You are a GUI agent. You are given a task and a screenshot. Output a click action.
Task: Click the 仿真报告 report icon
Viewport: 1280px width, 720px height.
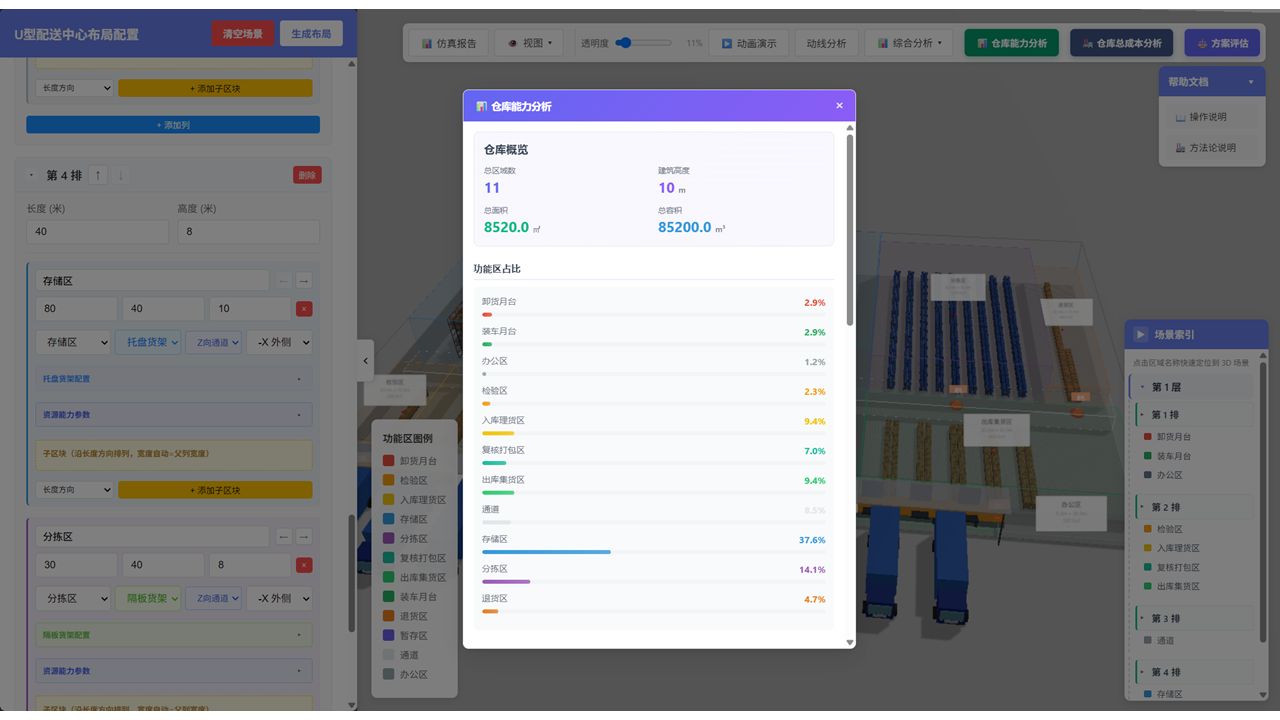point(427,44)
